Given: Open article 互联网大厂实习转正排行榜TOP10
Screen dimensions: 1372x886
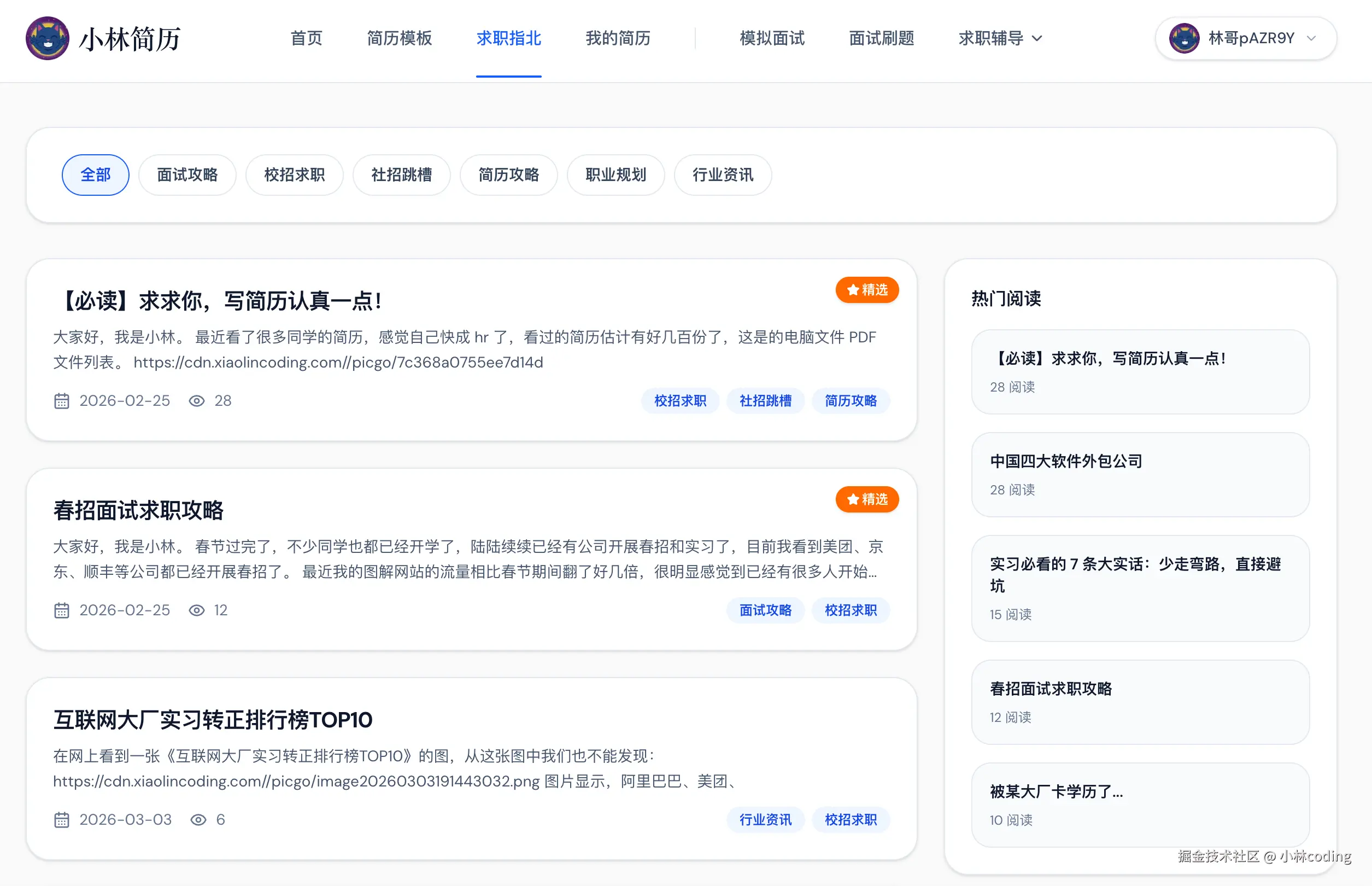Looking at the screenshot, I should tap(213, 720).
